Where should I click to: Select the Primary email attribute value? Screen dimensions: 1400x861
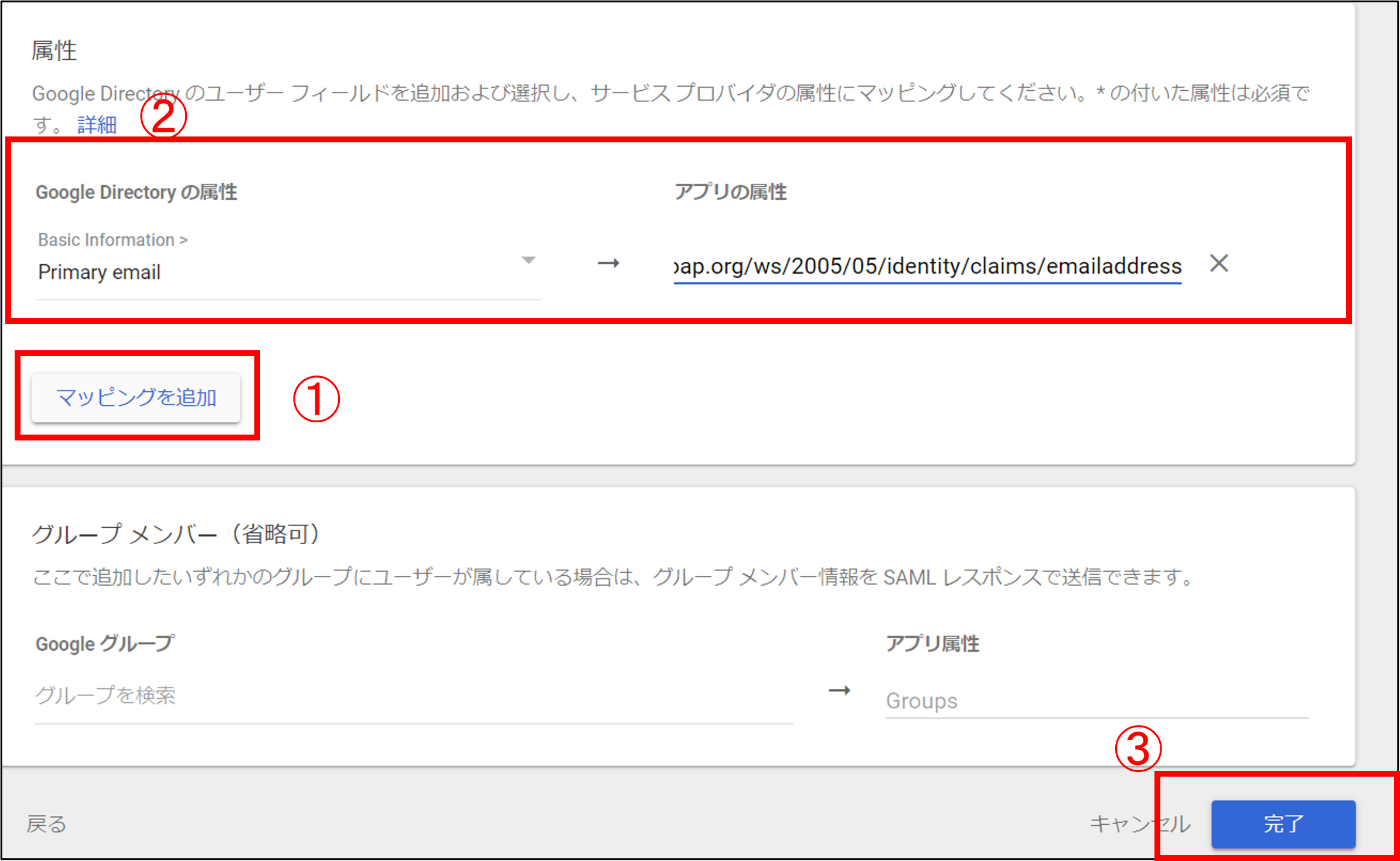(100, 272)
